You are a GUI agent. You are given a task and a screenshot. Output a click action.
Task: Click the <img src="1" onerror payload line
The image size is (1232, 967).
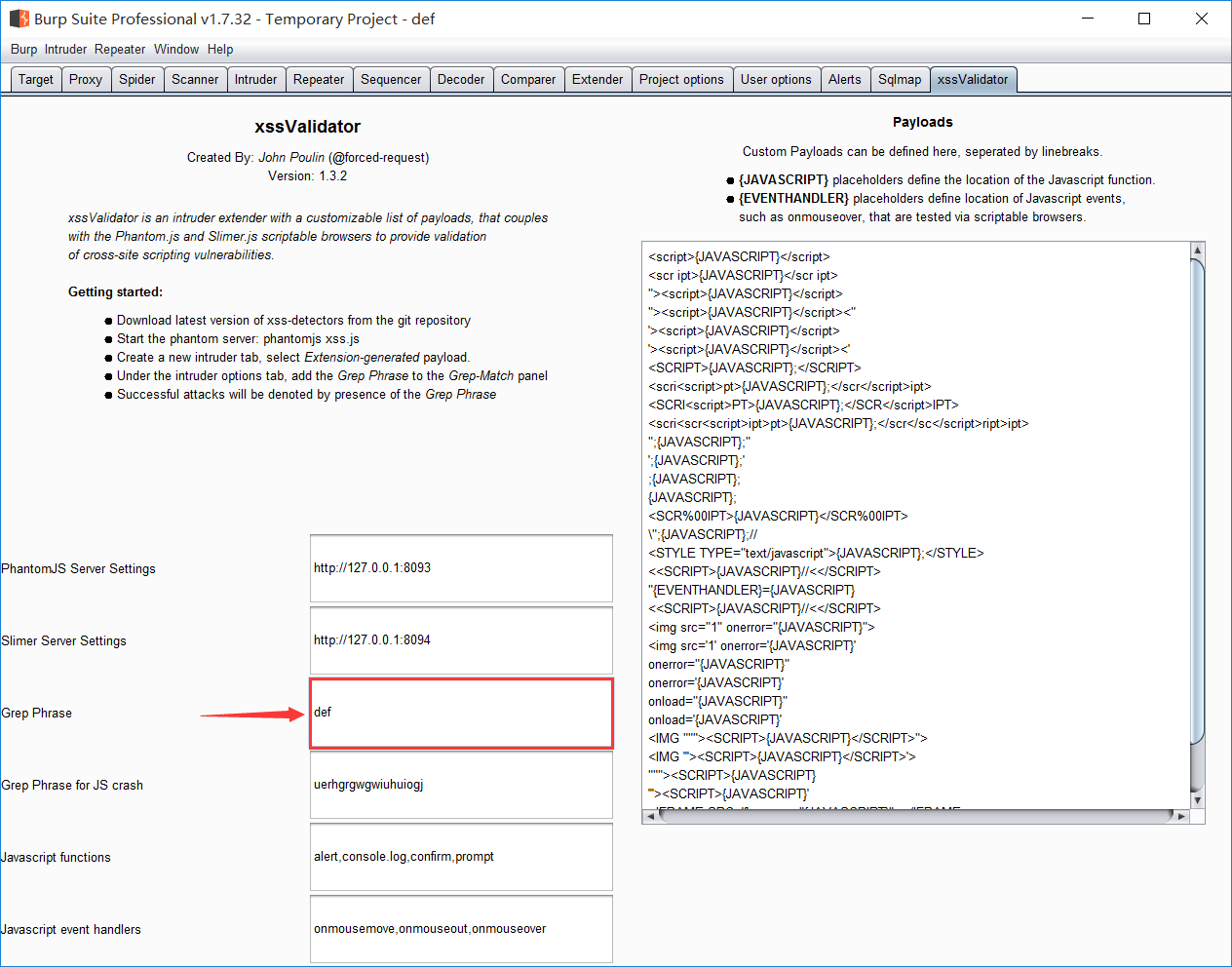click(761, 627)
